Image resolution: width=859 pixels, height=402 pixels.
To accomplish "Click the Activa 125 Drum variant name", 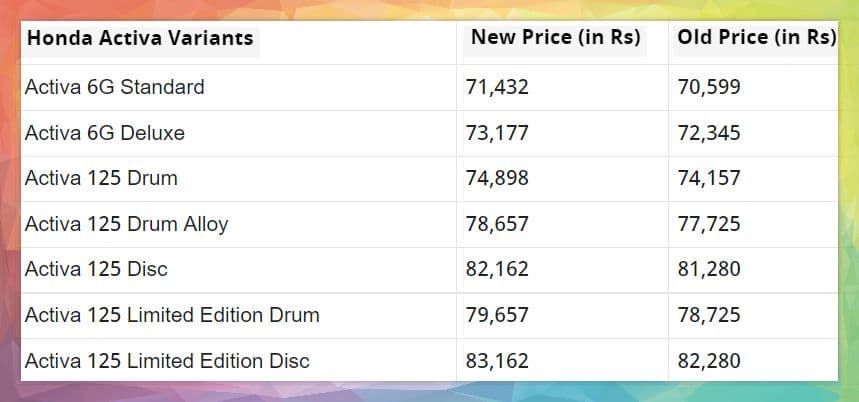I will 101,178.
